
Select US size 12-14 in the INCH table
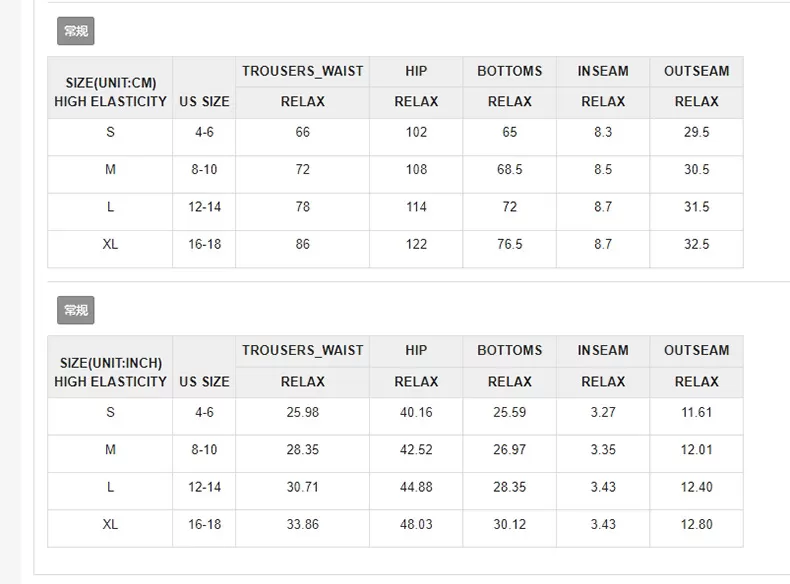pyautogui.click(x=204, y=487)
